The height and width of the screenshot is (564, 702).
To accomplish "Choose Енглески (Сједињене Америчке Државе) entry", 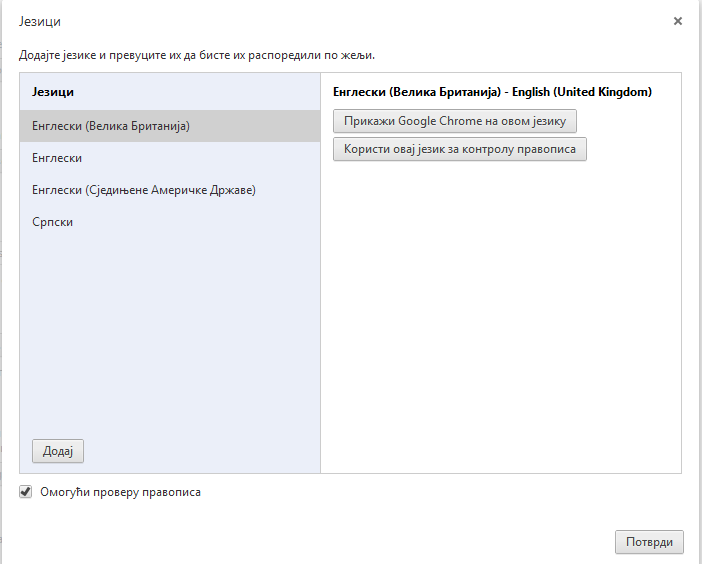I will click(x=170, y=190).
